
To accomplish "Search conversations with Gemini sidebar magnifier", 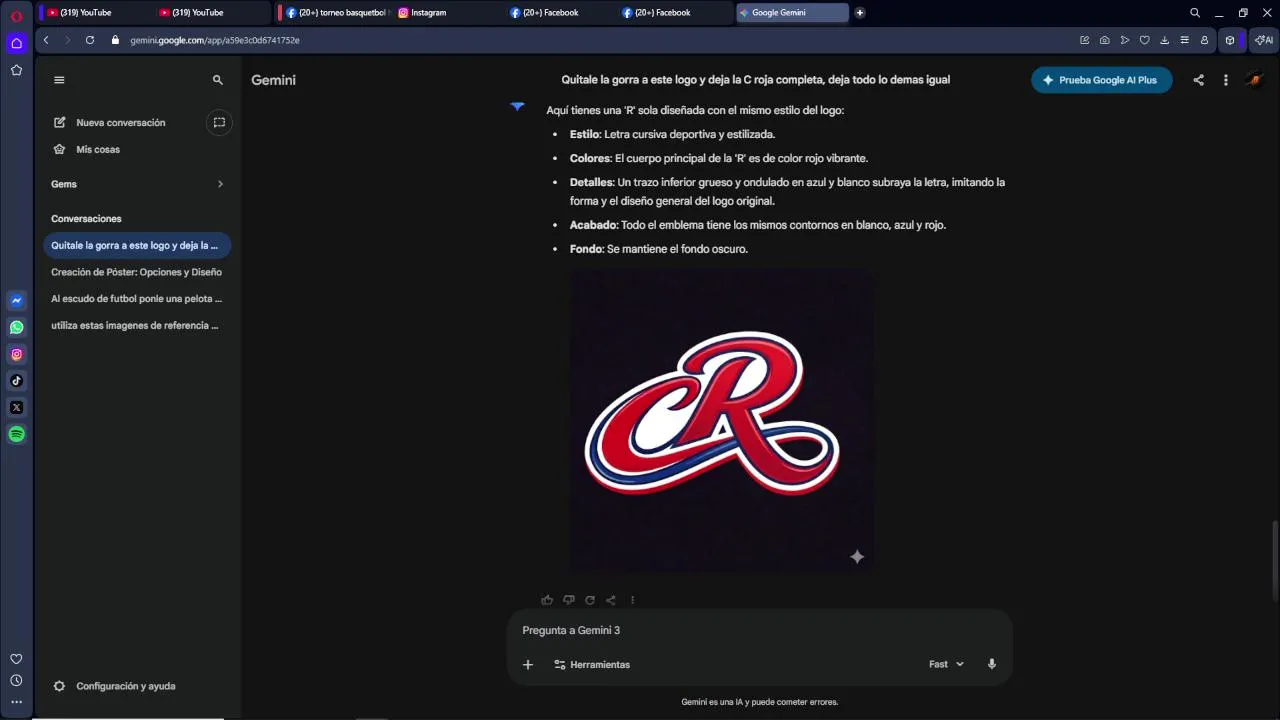I will (218, 80).
